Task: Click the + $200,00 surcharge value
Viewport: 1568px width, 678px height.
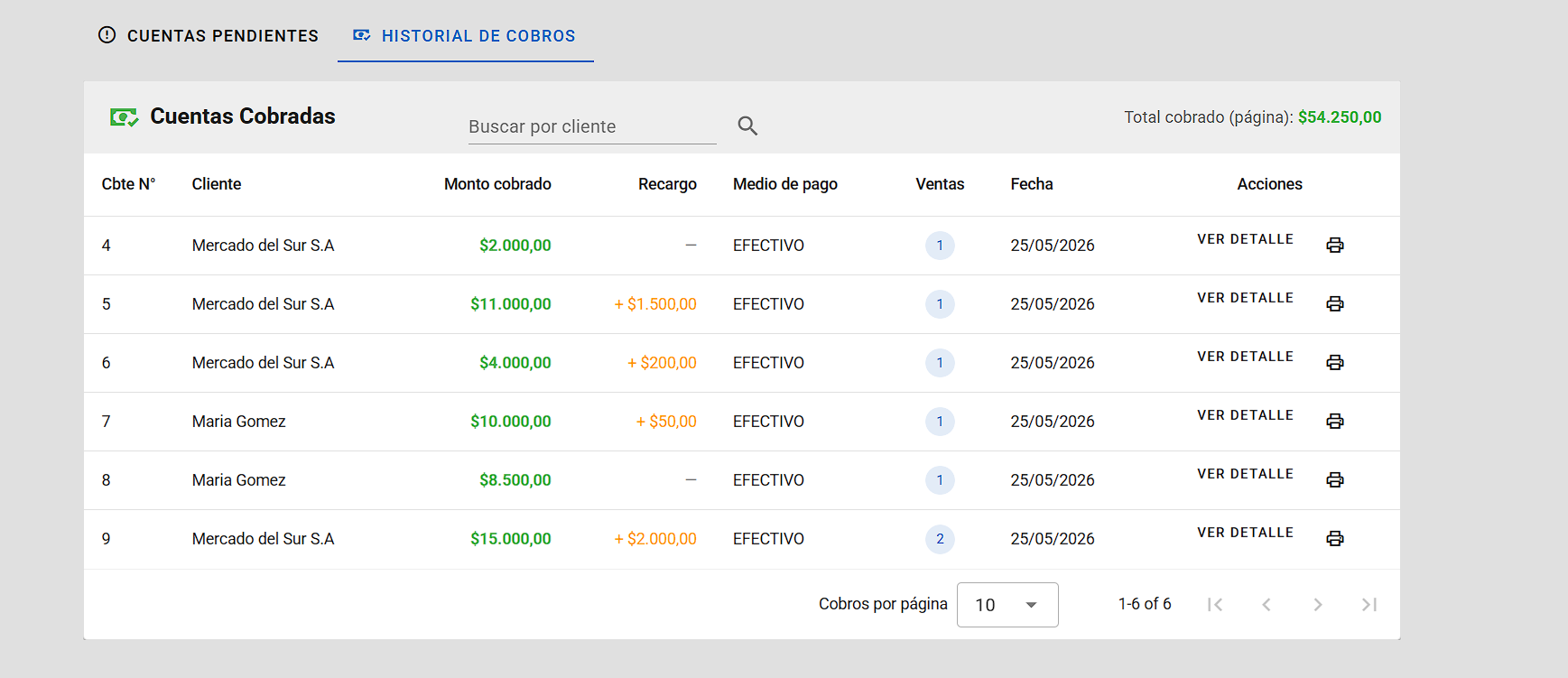Action: [662, 363]
